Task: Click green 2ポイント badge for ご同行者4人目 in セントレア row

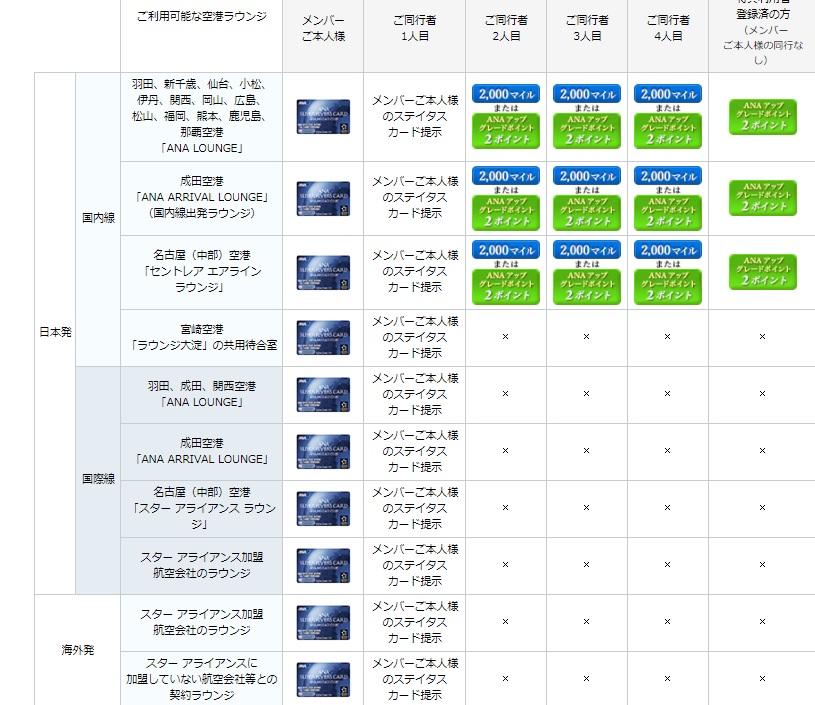Action: (668, 287)
